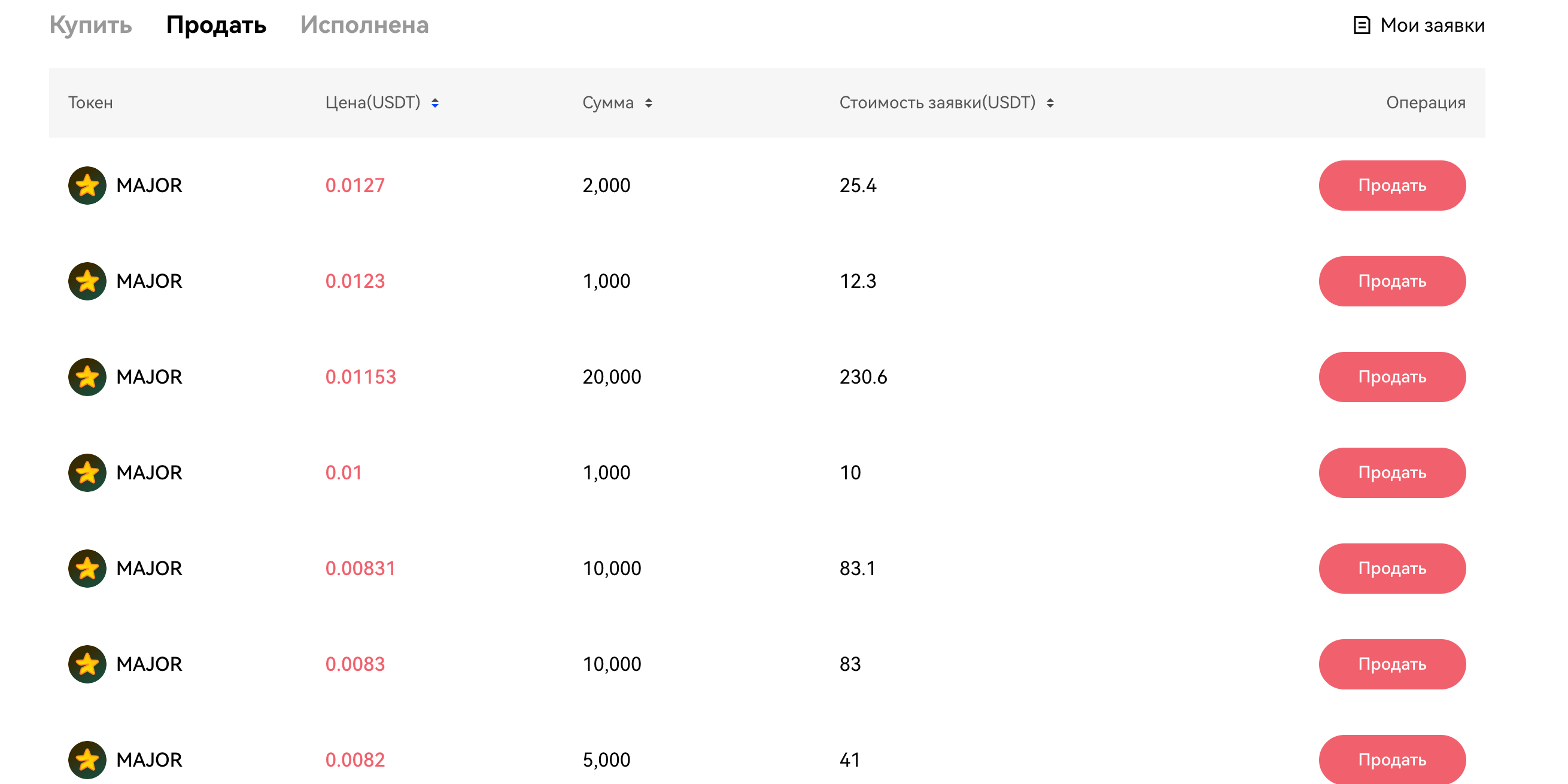
Task: Sort by Сумма arrow icon
Action: coord(648,103)
